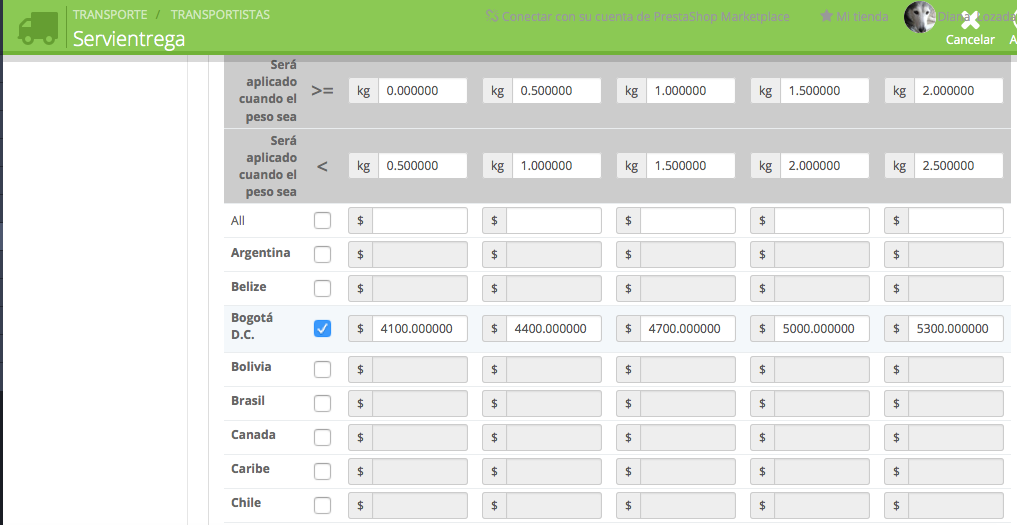Click the star icon beside Mi tienda
Viewport: 1017px width, 525px height.
(x=826, y=16)
